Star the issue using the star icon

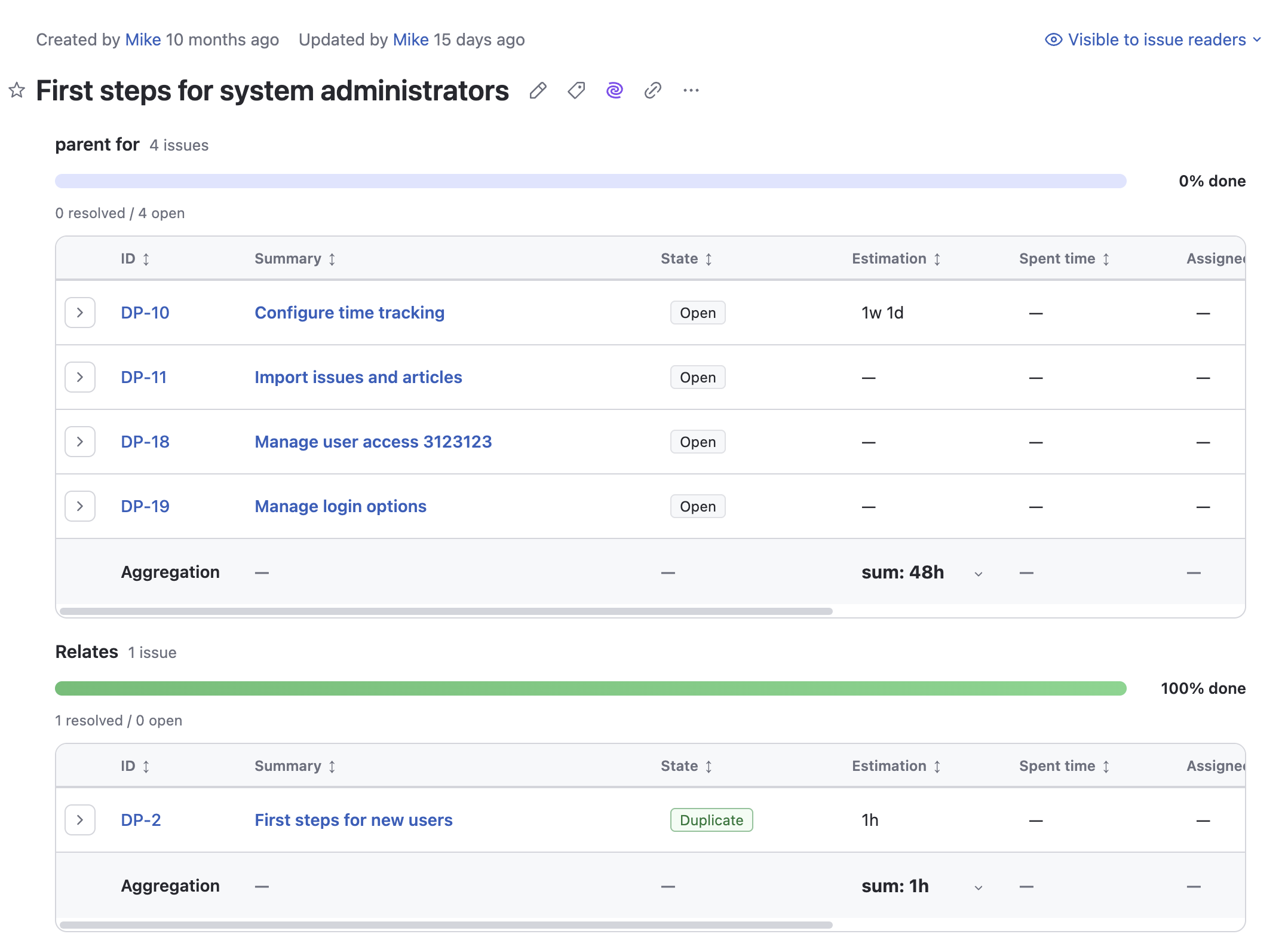[x=16, y=90]
